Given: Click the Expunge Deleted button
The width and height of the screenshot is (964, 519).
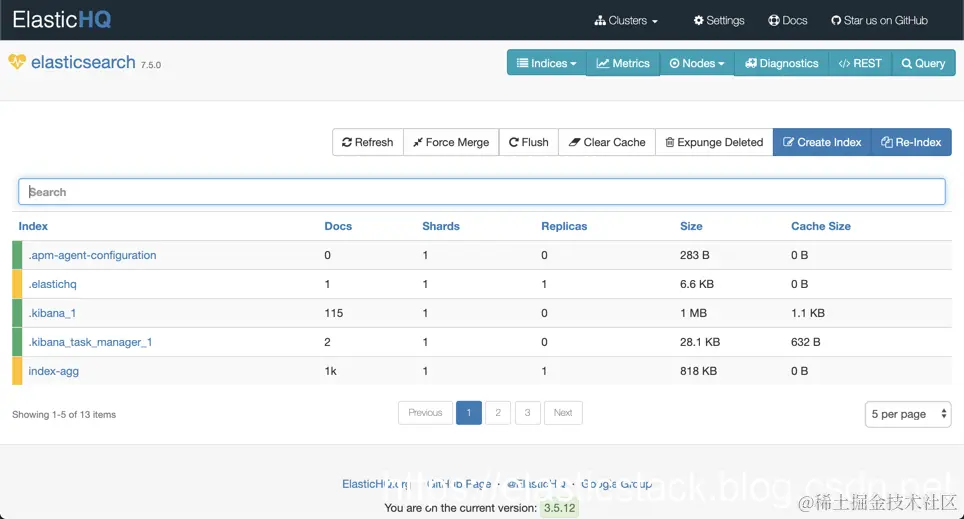Looking at the screenshot, I should (714, 142).
